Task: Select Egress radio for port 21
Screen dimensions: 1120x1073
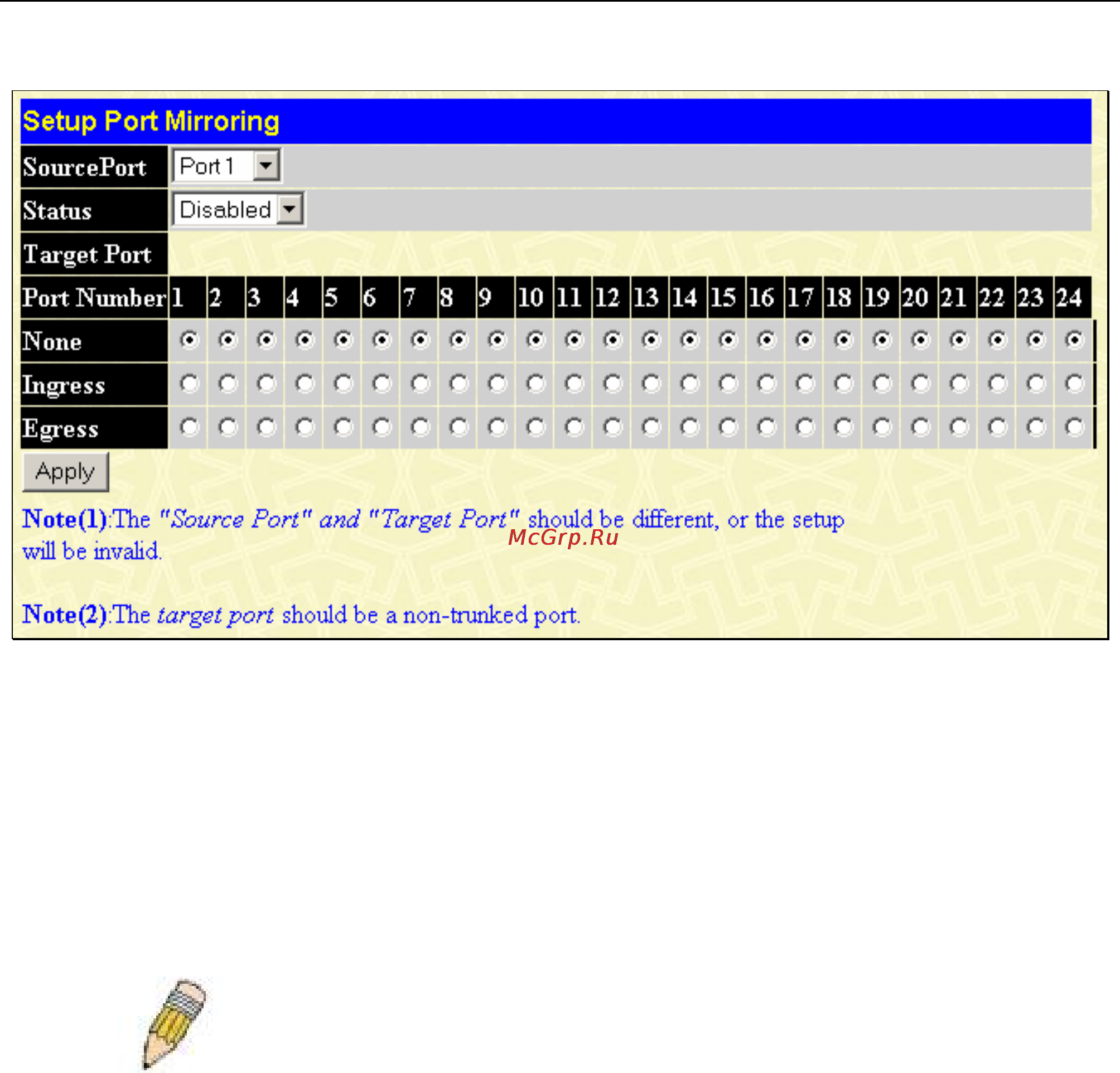Action: 959,427
